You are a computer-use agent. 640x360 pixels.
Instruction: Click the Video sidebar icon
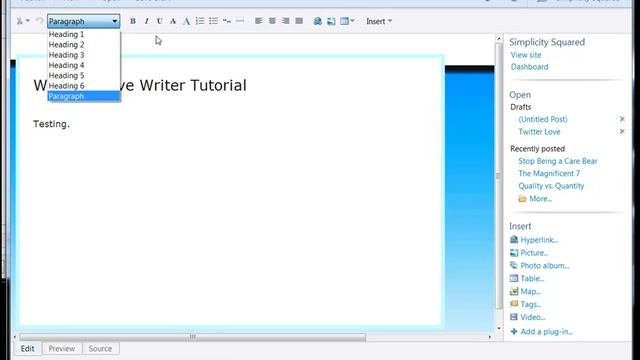click(514, 317)
